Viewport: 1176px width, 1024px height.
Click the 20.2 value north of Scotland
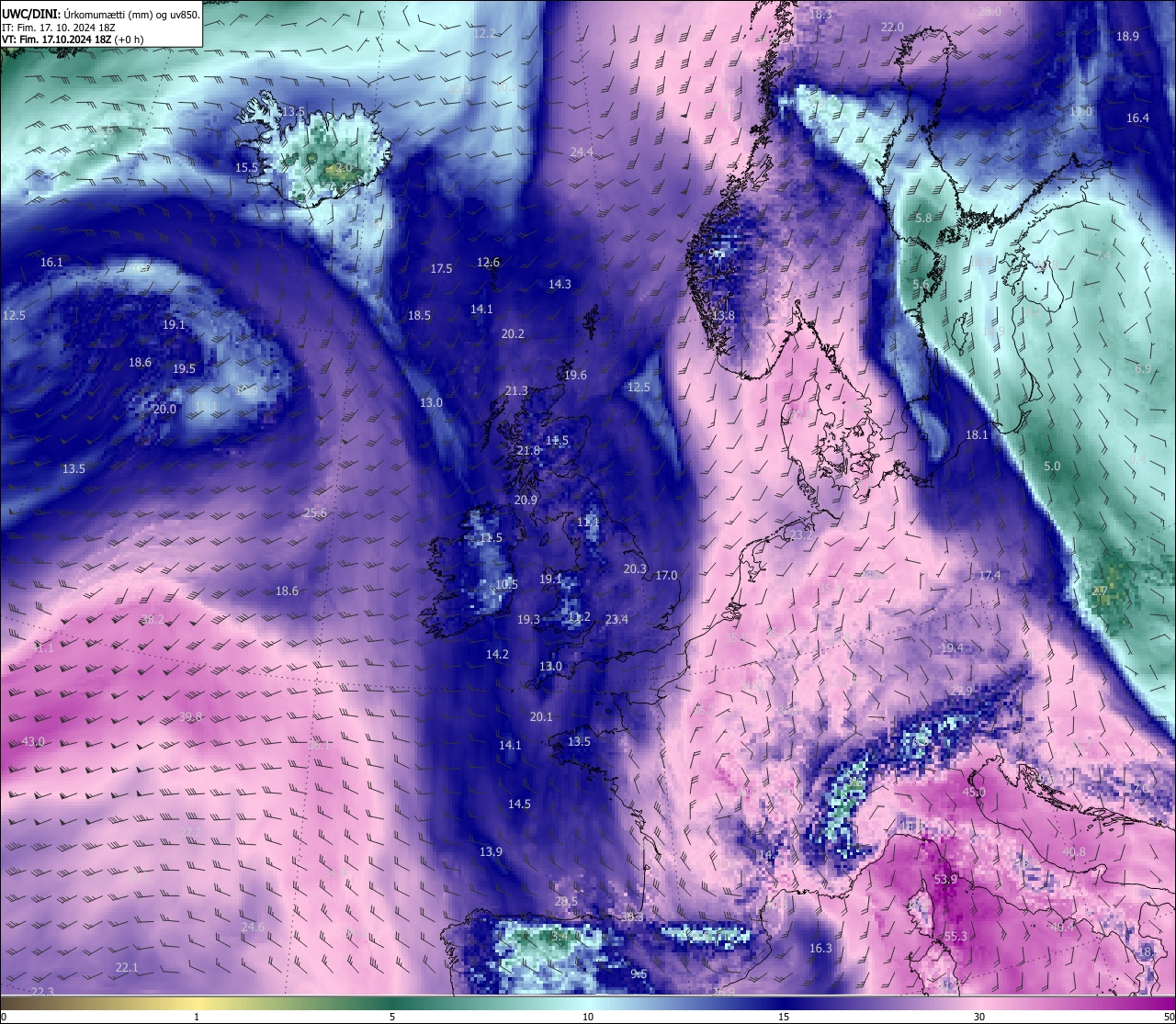click(513, 333)
